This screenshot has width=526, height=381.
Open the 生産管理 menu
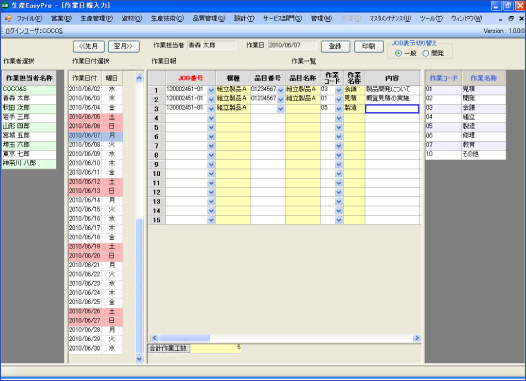click(x=97, y=19)
